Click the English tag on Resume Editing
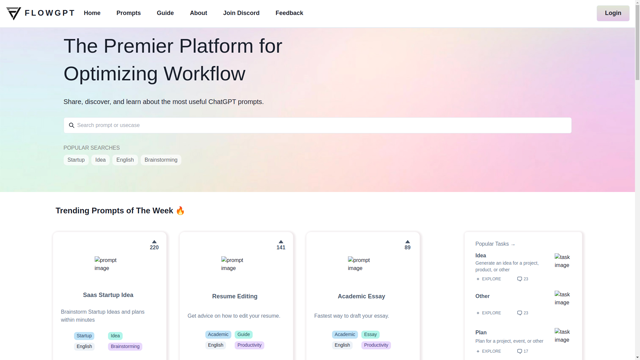The image size is (640, 360). 216,345
